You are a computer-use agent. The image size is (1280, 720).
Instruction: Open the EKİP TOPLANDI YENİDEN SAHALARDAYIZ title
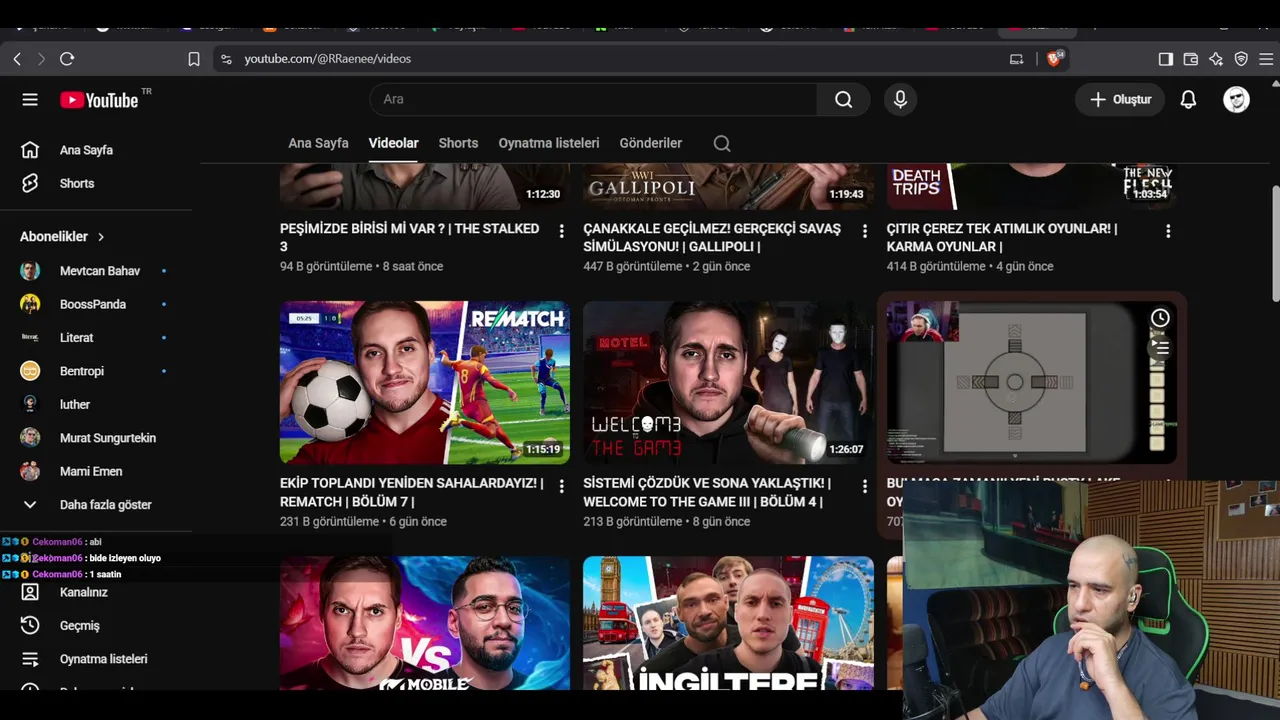coord(412,492)
